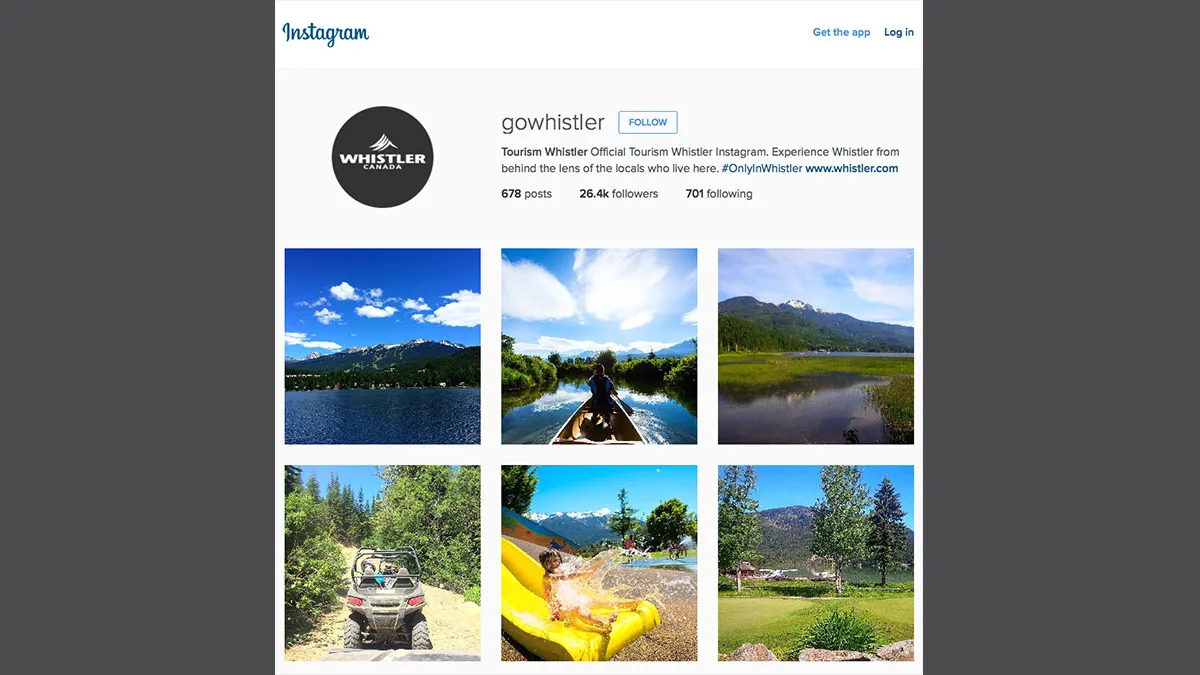1200x675 pixels.
Task: Visit the www.whistler.com link
Action: coord(852,168)
